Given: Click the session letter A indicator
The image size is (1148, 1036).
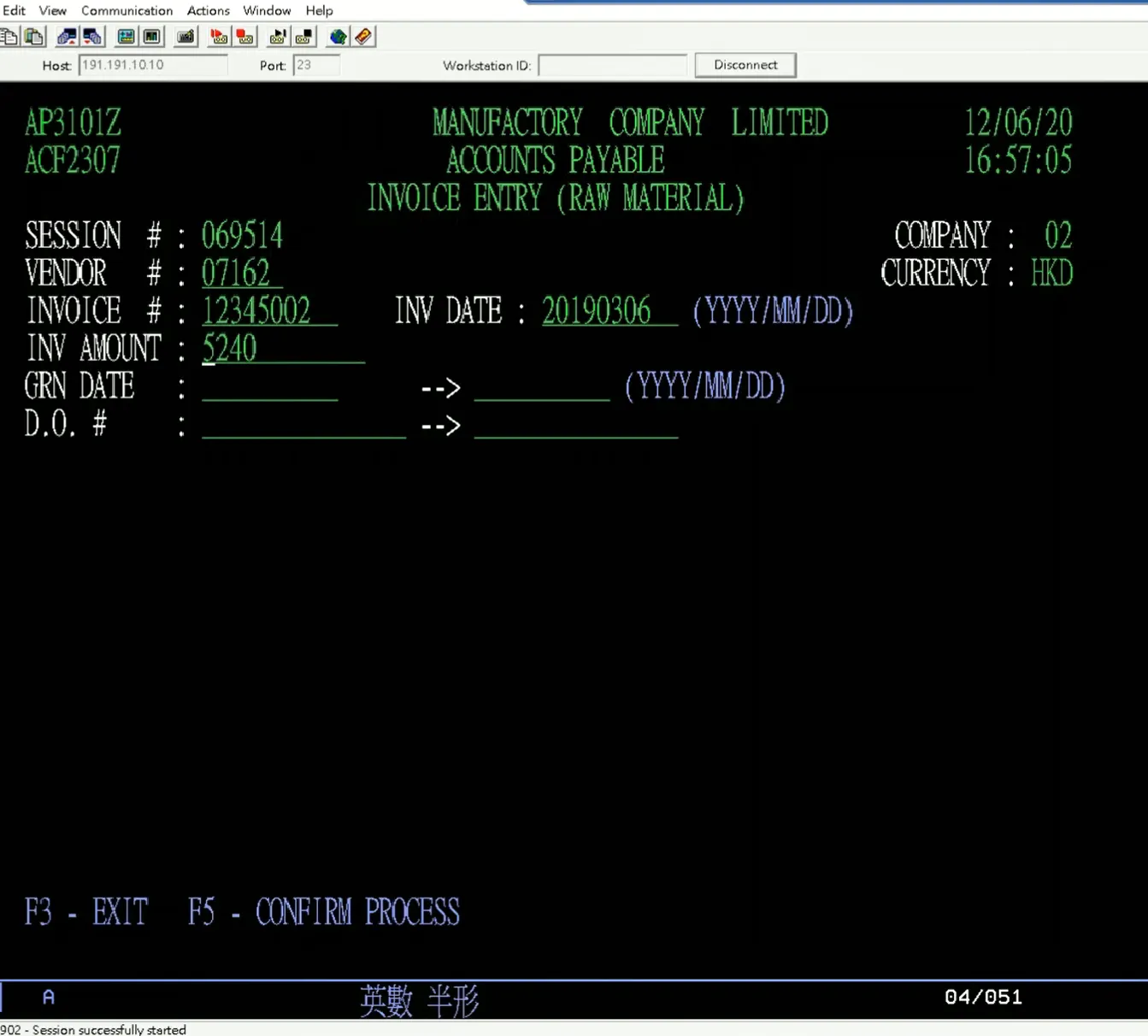Looking at the screenshot, I should coord(49,997).
